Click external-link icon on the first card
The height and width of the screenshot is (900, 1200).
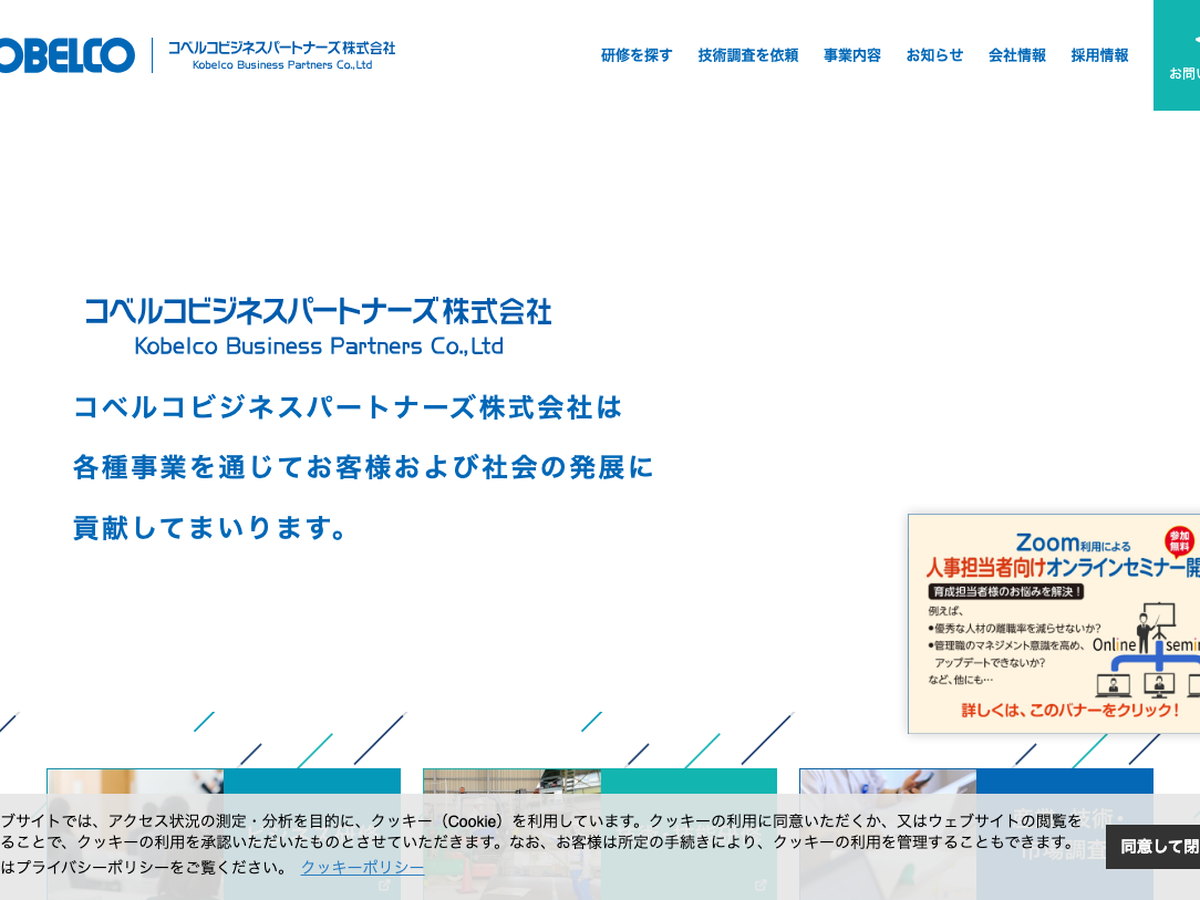[x=384, y=885]
